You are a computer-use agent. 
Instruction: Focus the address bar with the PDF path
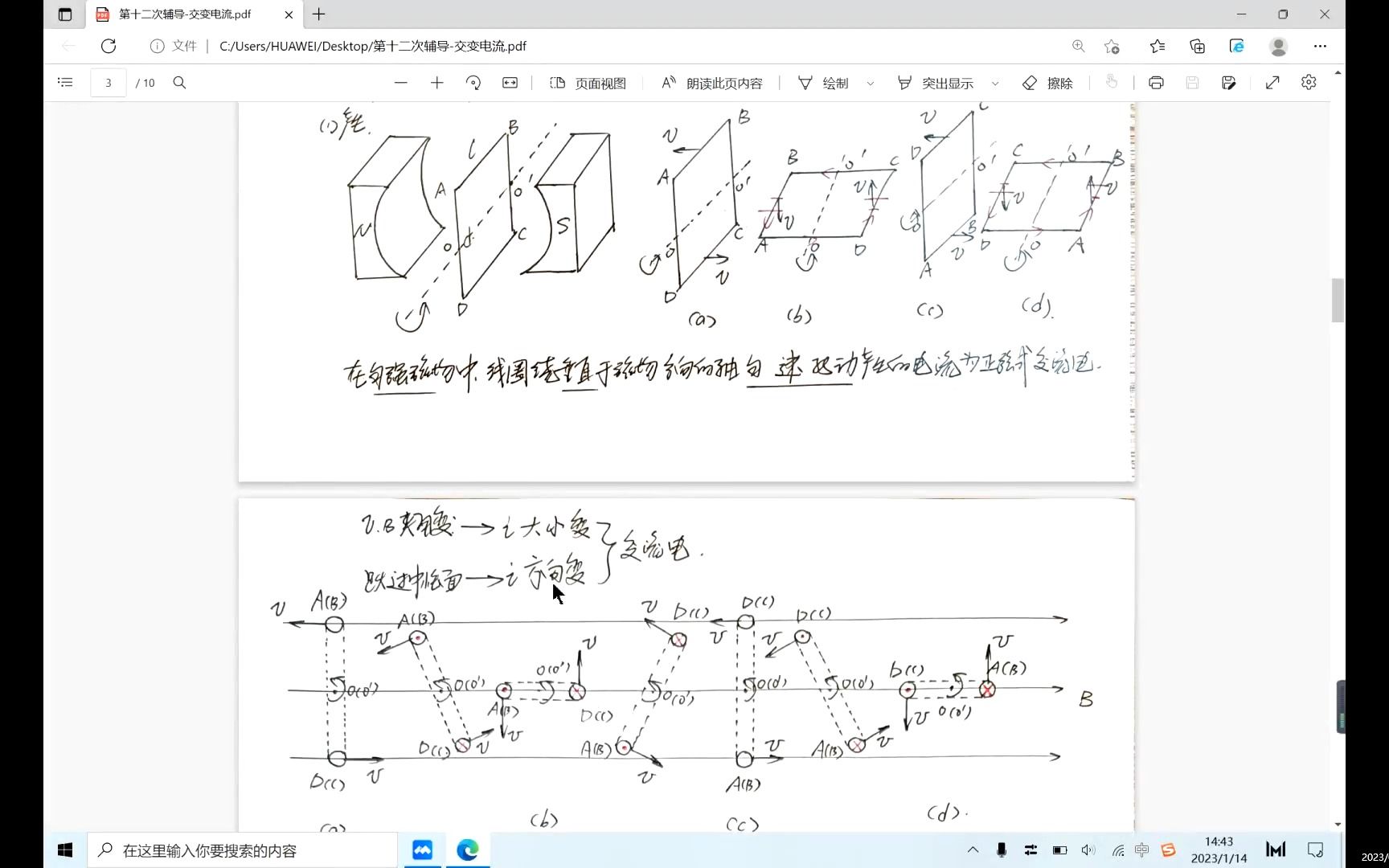tap(372, 47)
